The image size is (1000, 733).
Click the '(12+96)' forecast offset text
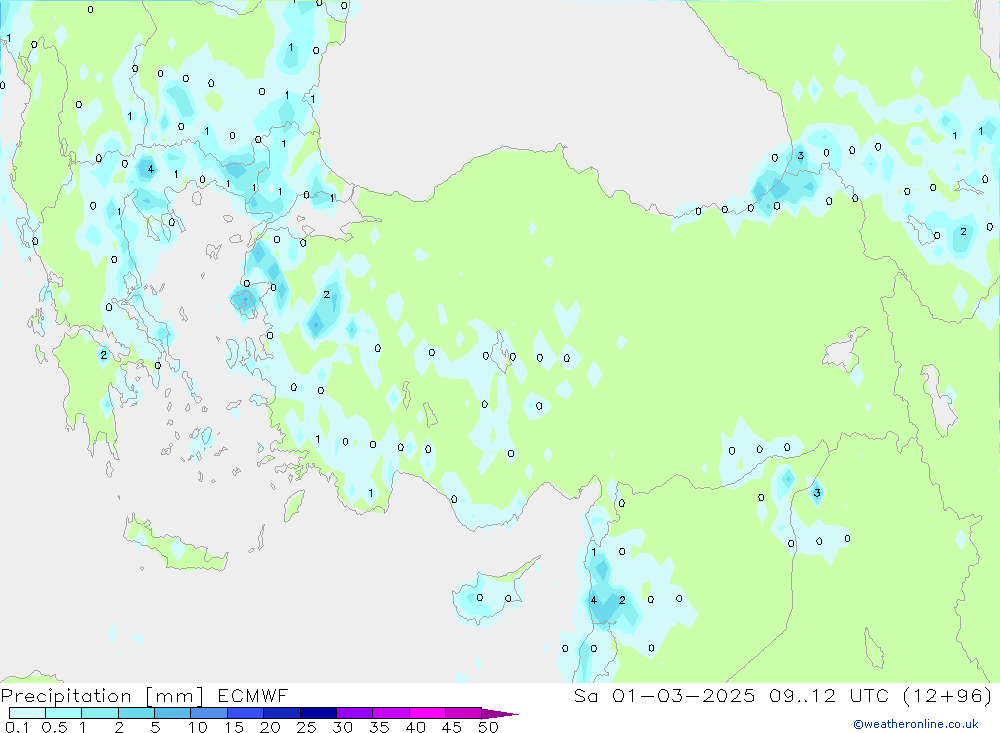(x=947, y=696)
